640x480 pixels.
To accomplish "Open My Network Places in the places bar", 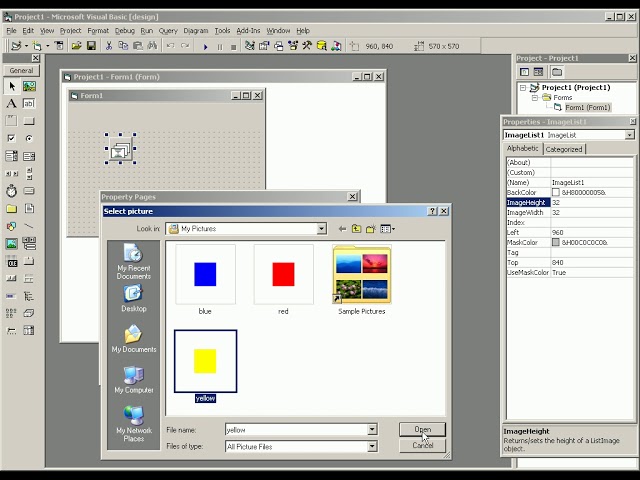I will (133, 424).
